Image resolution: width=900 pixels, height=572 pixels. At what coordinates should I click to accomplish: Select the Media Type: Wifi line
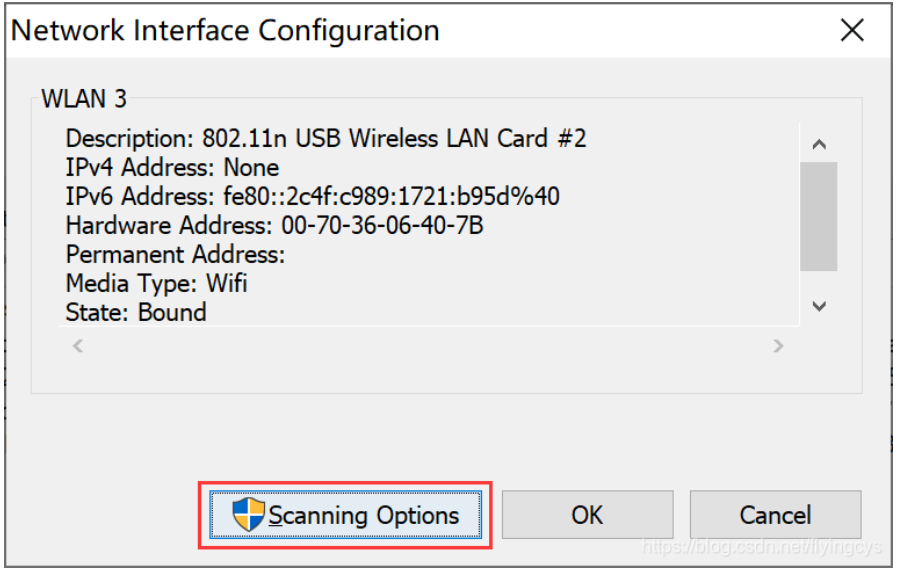156,284
